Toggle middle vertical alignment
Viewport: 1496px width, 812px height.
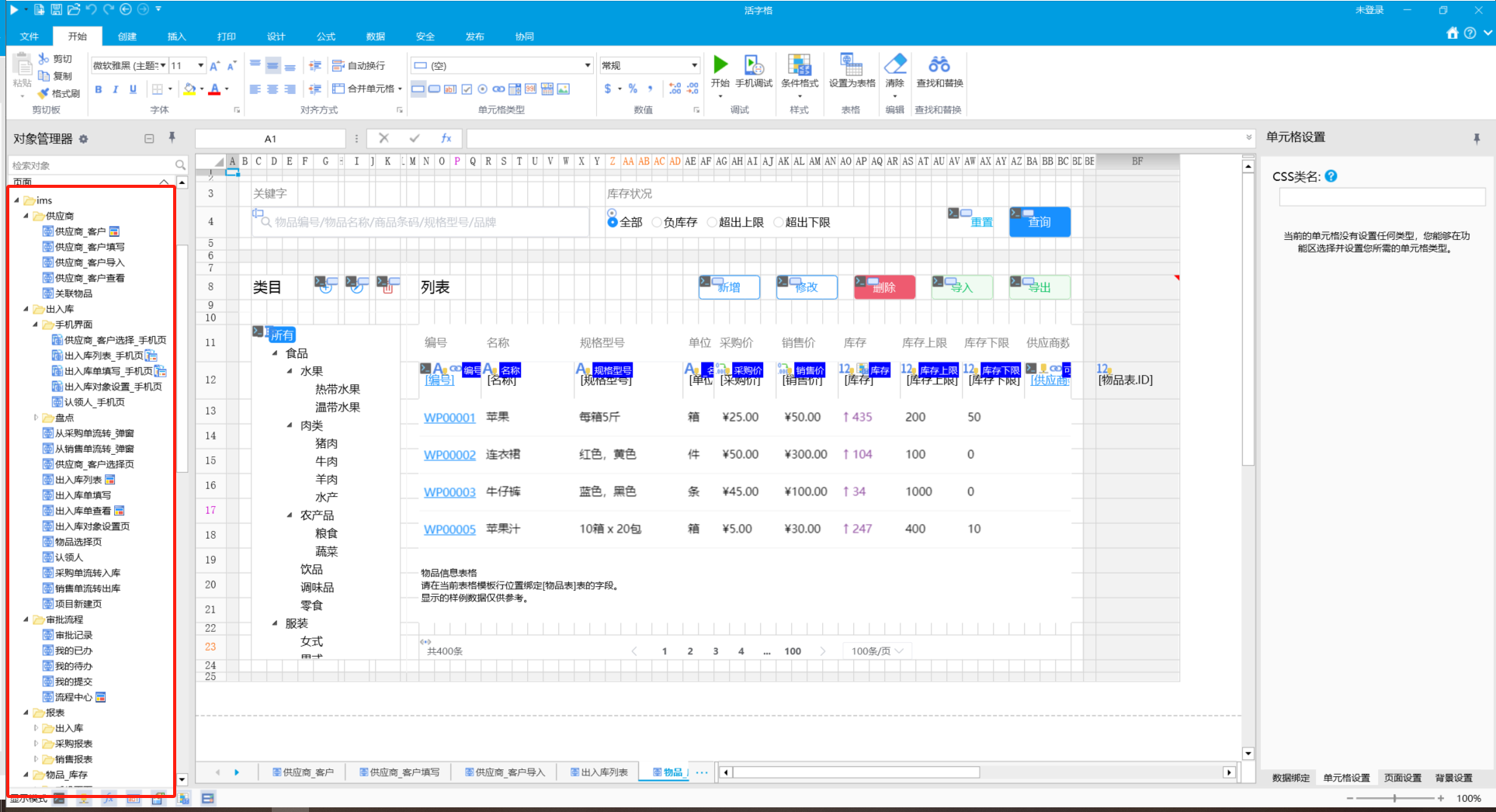point(272,66)
